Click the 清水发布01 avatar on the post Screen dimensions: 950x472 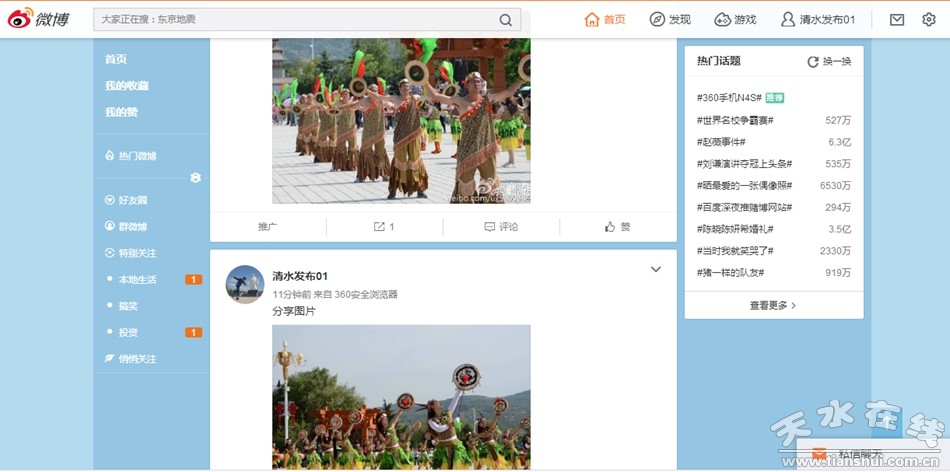(245, 284)
